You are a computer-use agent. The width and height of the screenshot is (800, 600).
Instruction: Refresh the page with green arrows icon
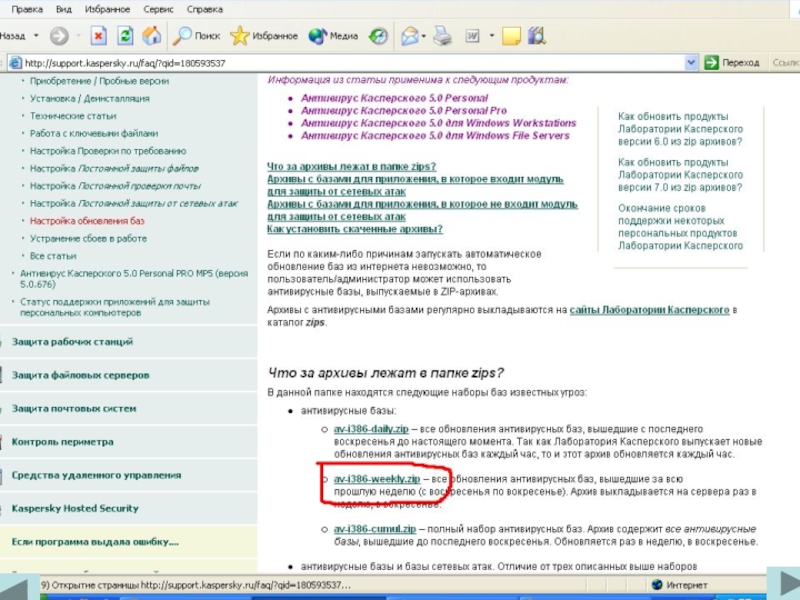(x=125, y=36)
